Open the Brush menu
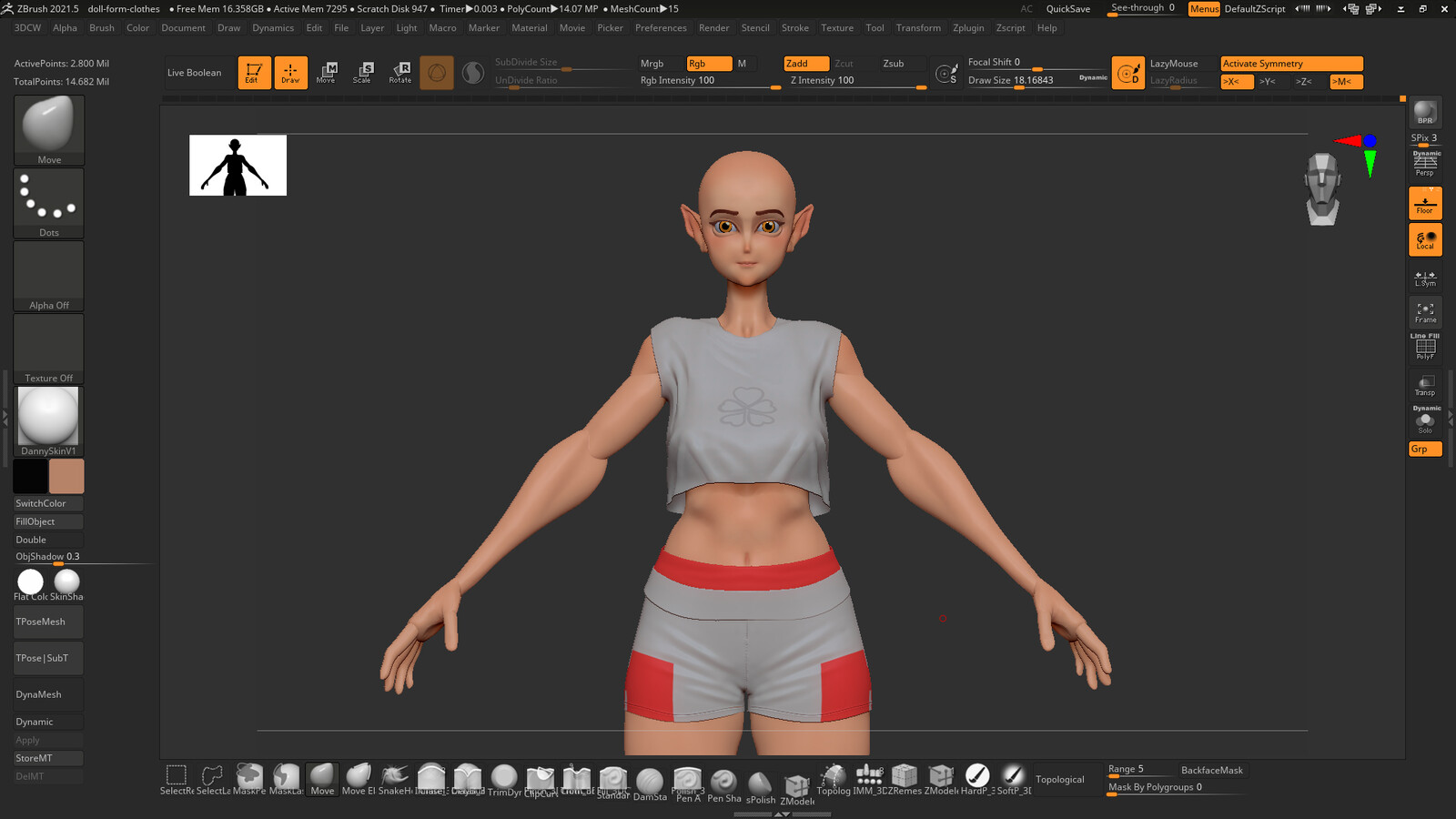The width and height of the screenshot is (1456, 819). click(102, 28)
